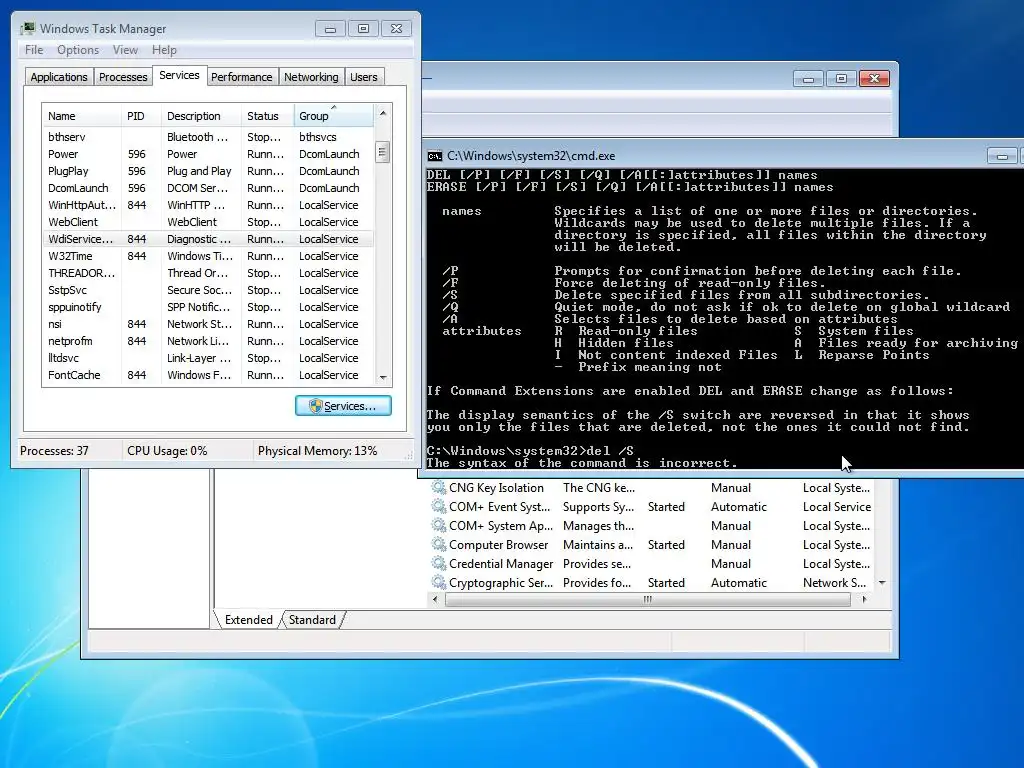Select COM+ Event Syst... in Services window
Screen dimensions: 1024x768
click(x=651, y=507)
